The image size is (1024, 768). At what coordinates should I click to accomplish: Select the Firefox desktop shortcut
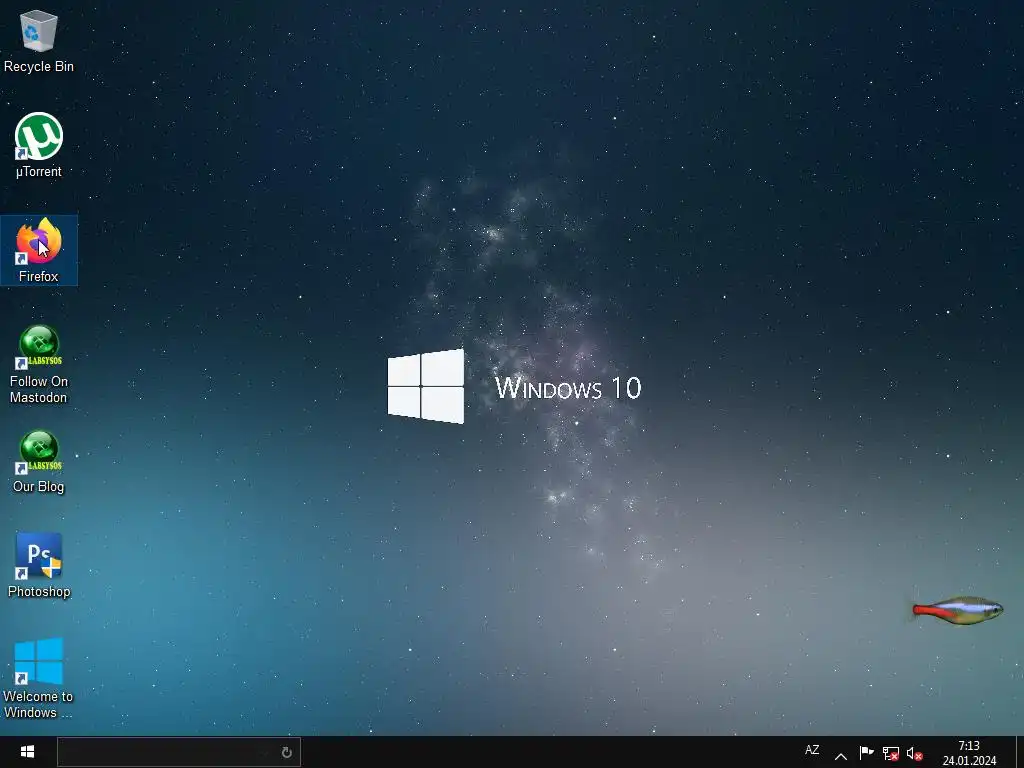tap(39, 250)
